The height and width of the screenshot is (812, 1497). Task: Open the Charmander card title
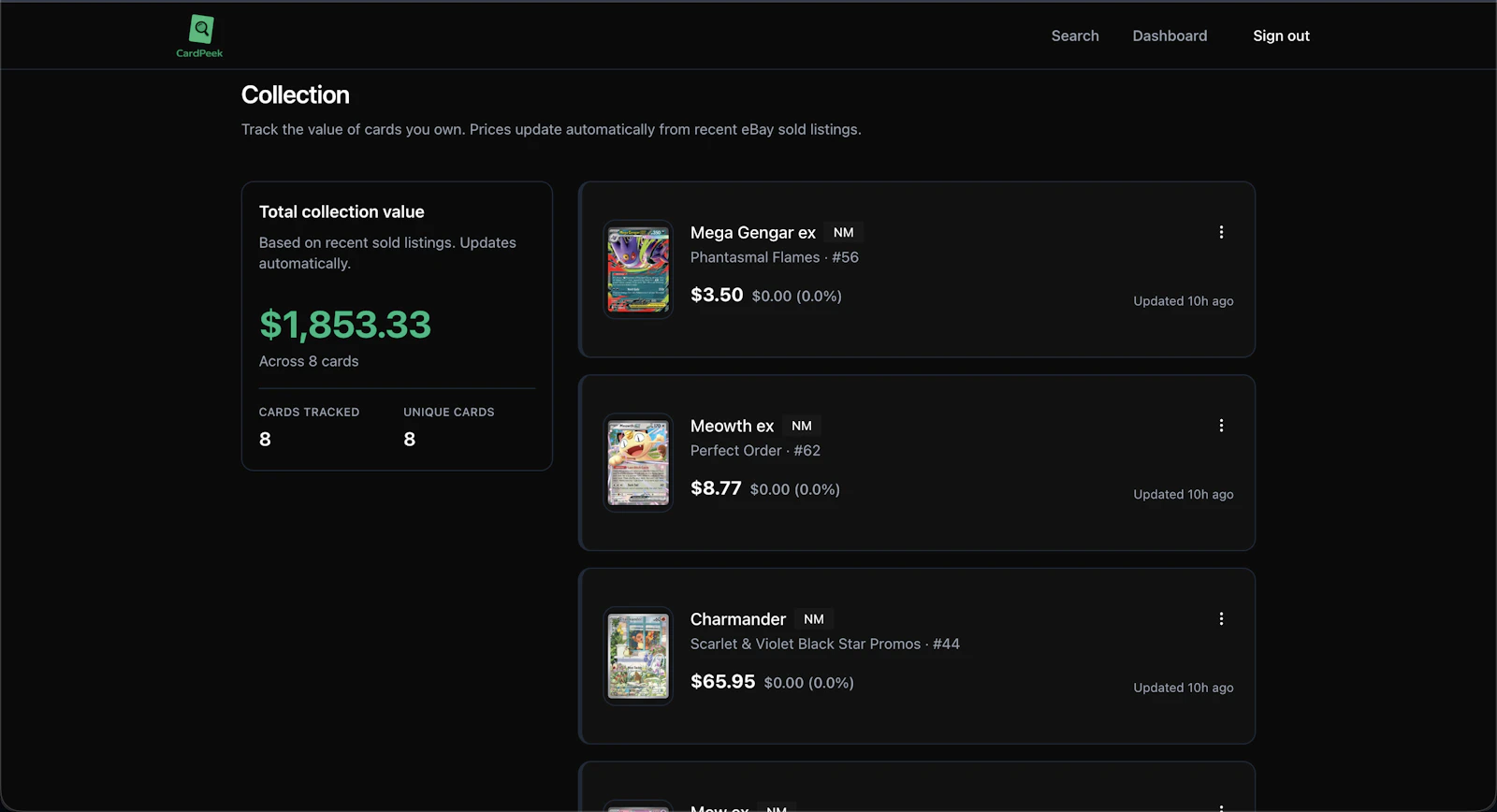click(x=738, y=620)
